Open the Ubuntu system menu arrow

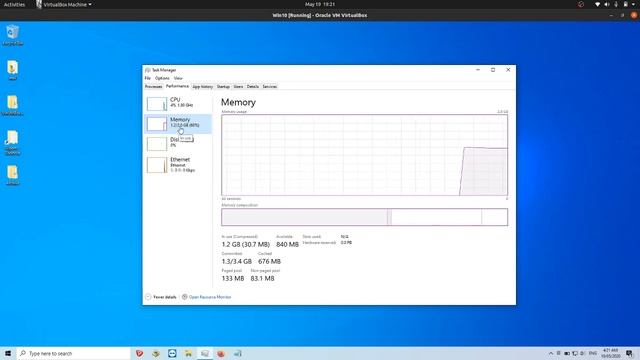(633, 4)
